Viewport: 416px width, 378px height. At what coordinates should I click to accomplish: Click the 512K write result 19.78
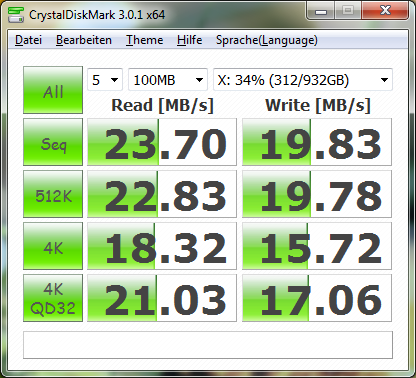[317, 194]
